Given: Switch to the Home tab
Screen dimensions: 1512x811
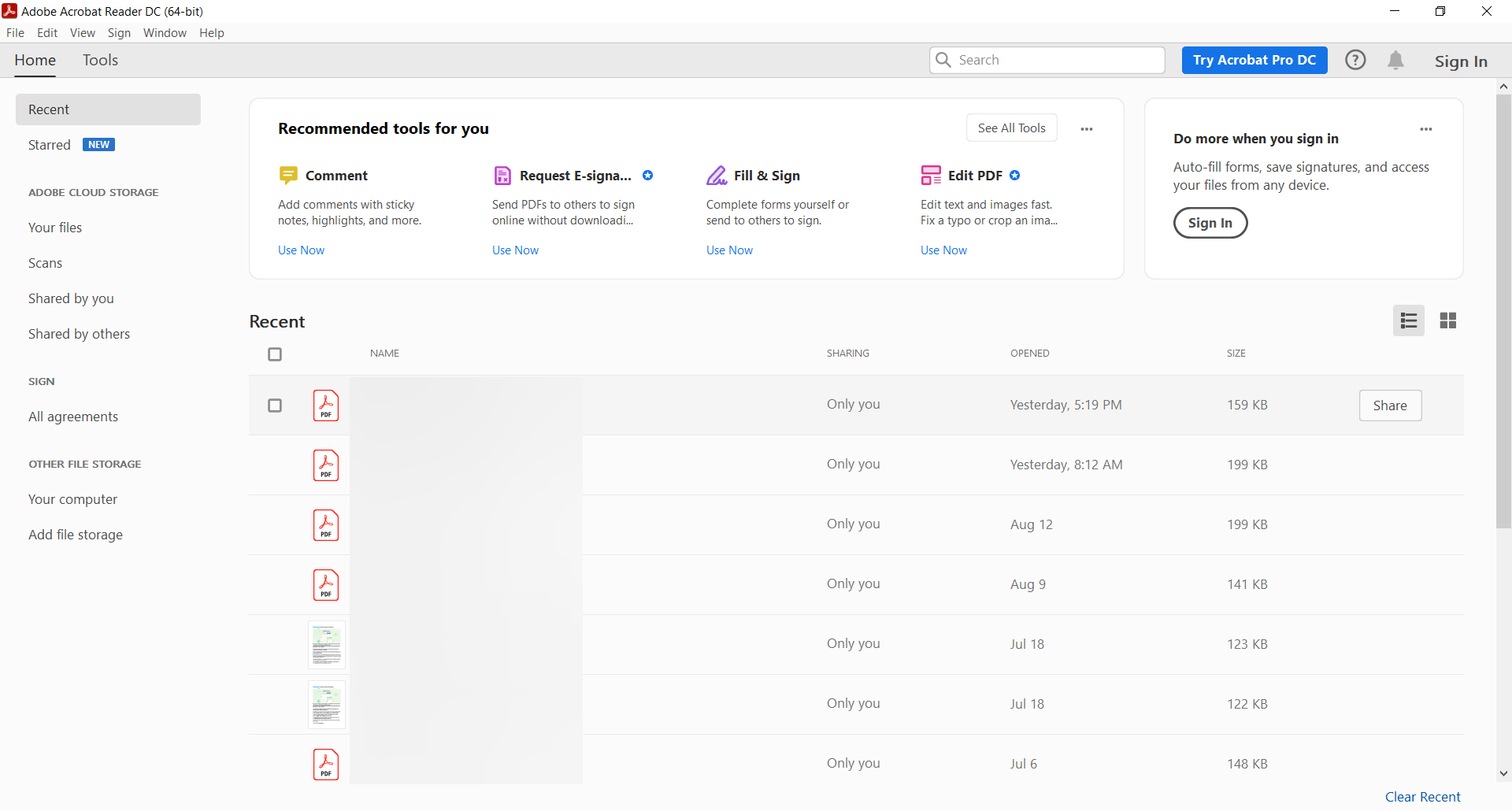Looking at the screenshot, I should point(35,60).
